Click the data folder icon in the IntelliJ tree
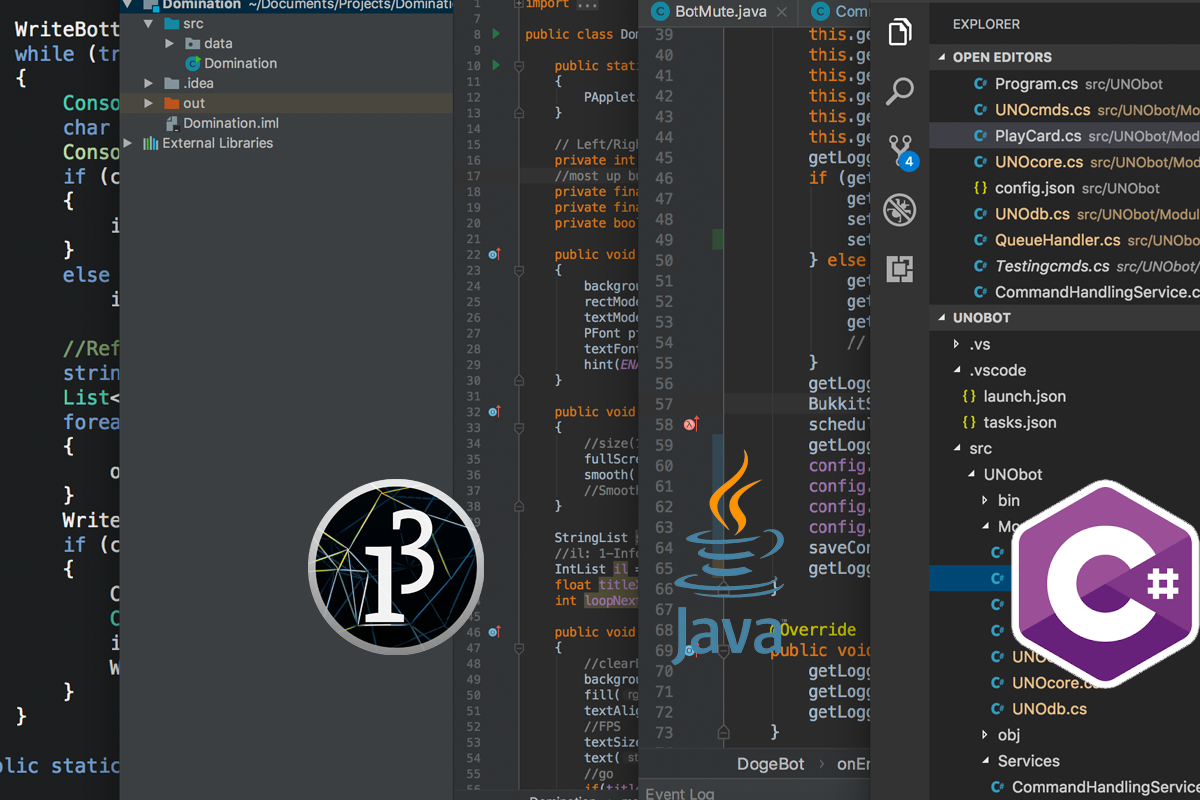Image resolution: width=1200 pixels, height=800 pixels. coord(192,43)
